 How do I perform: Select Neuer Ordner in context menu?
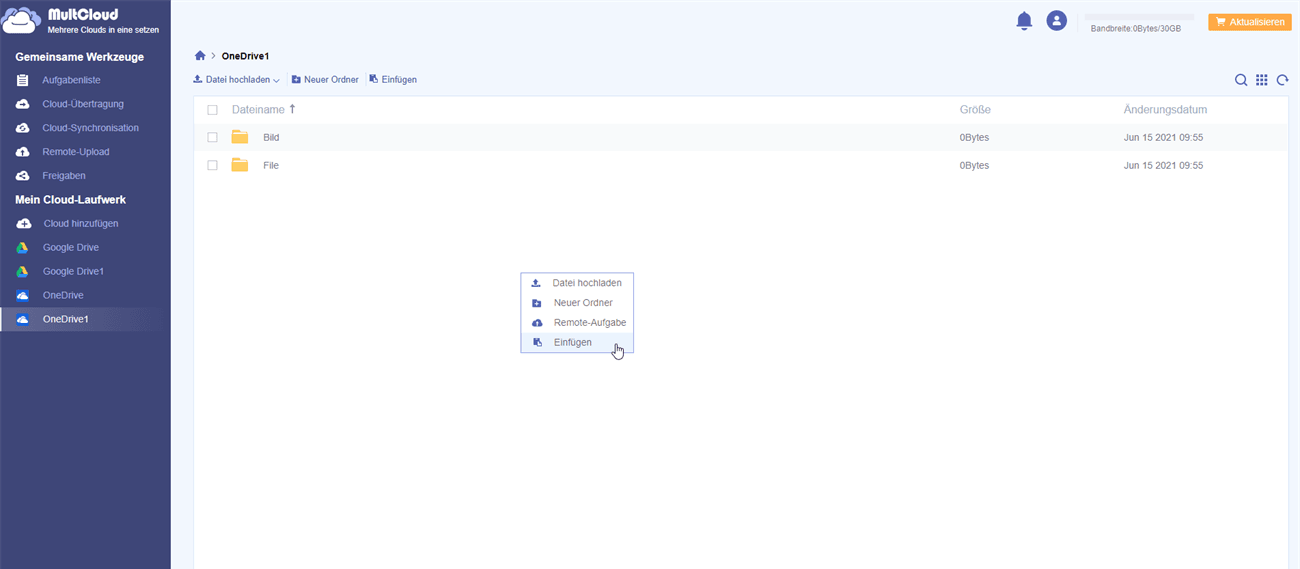(x=577, y=303)
